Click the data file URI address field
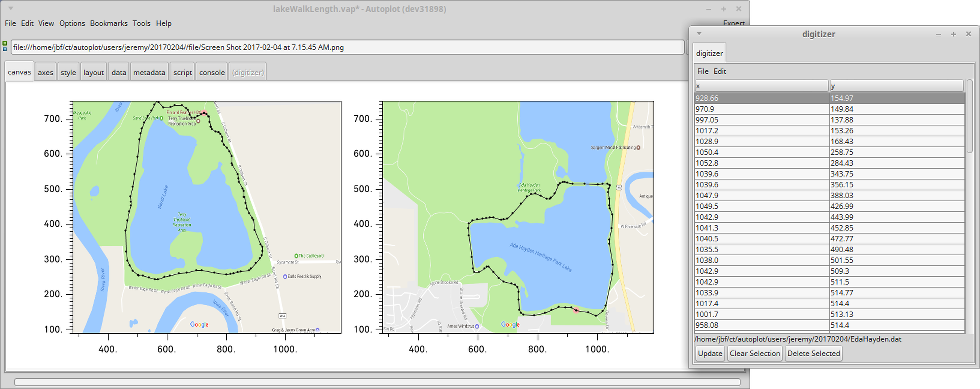This screenshot has width=980, height=389. tap(347, 47)
